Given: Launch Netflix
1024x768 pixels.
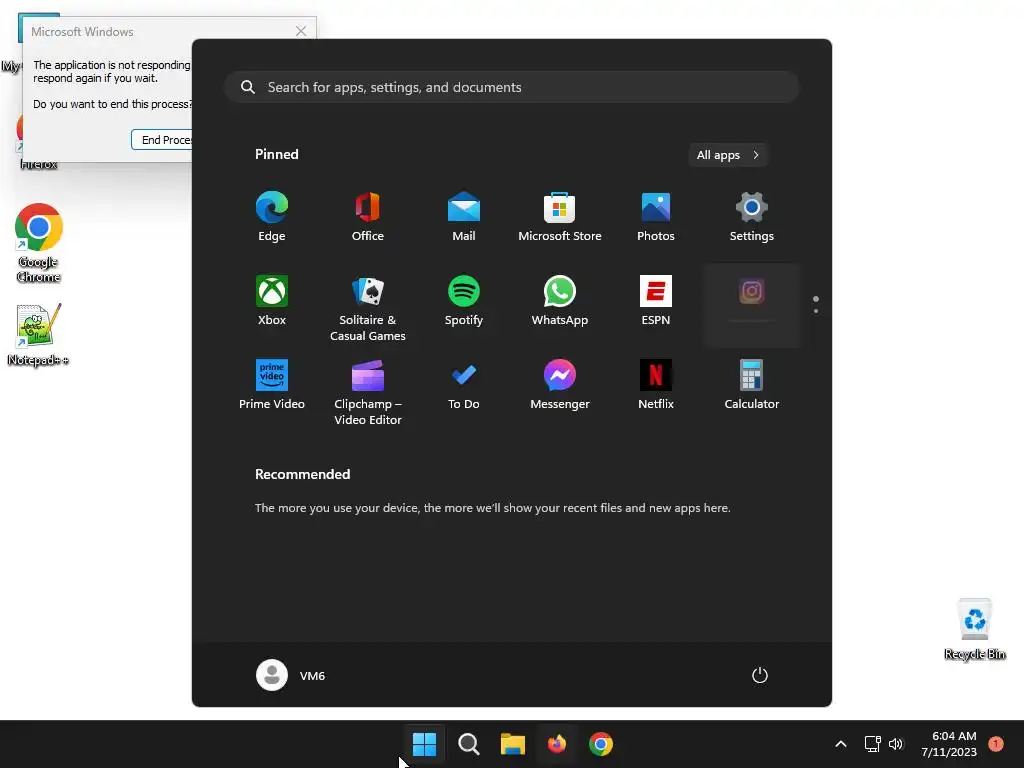Looking at the screenshot, I should coord(656,385).
